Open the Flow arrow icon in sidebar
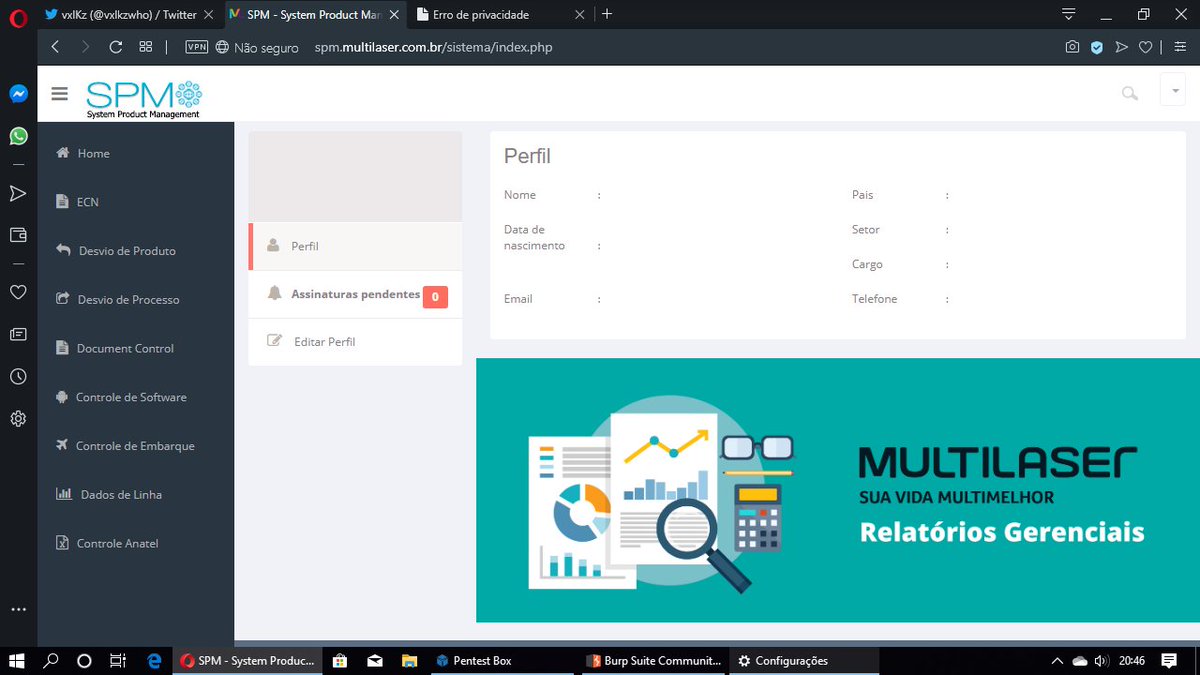Viewport: 1200px width, 675px height. pyautogui.click(x=18, y=193)
